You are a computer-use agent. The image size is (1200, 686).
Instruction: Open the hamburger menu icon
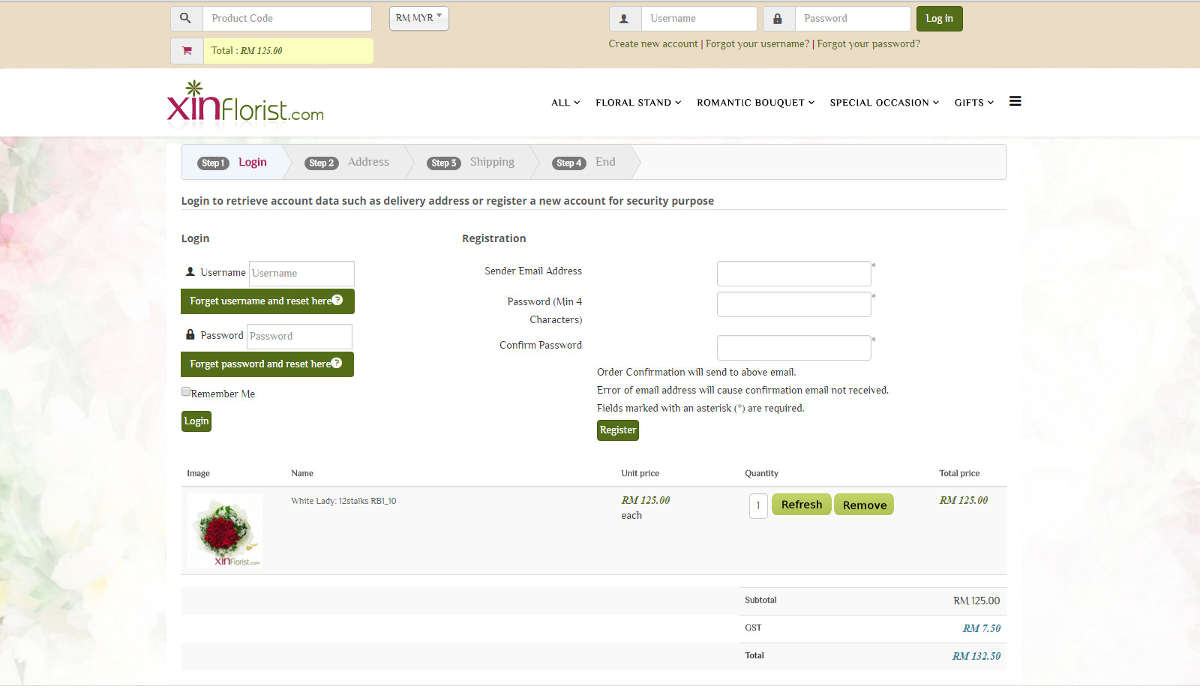click(1015, 101)
